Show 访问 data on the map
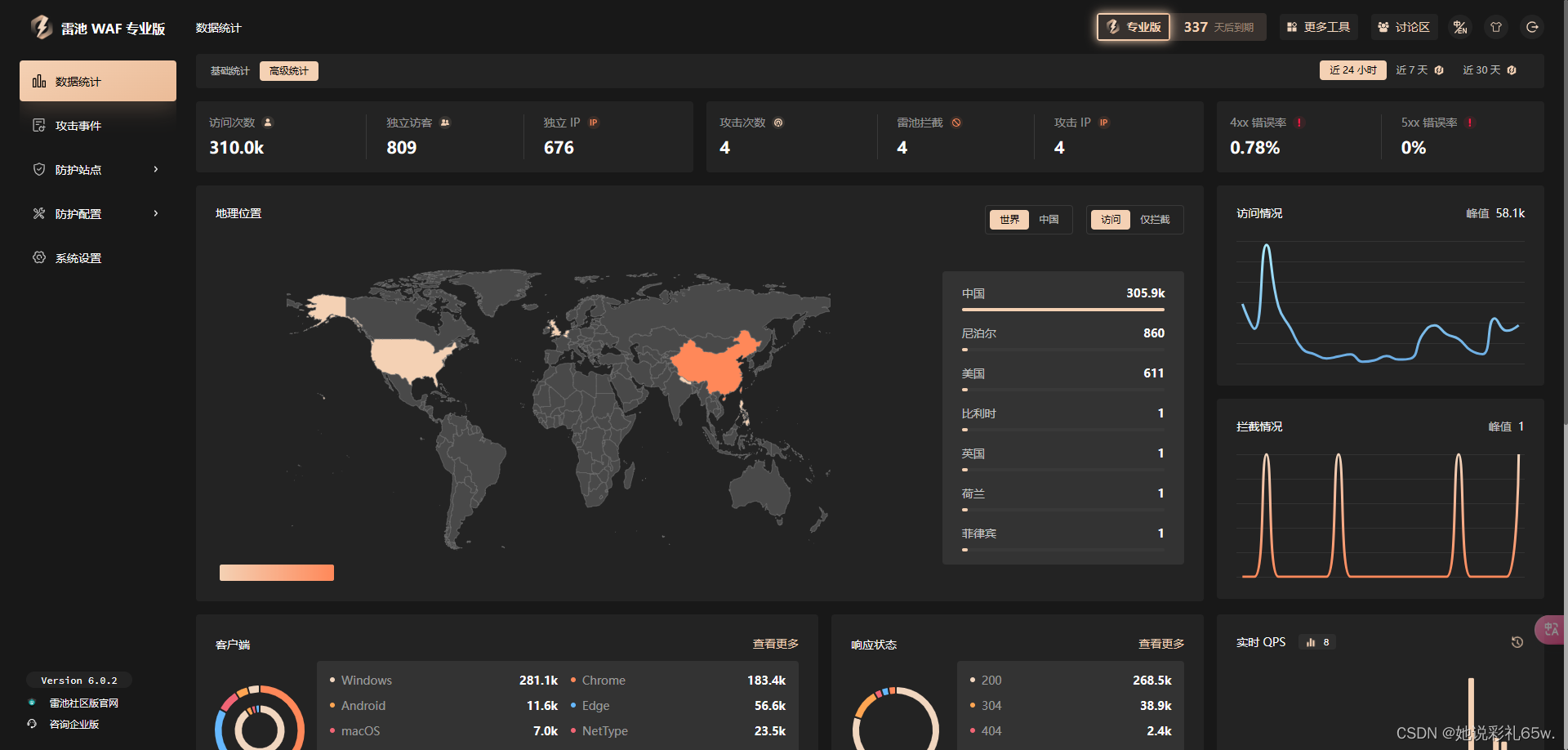Screen dimensions: 1568x750 (x=1111, y=219)
